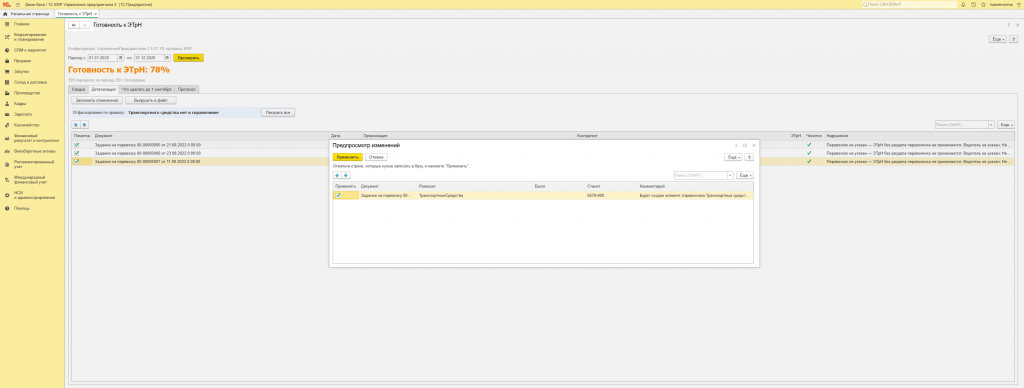Open Еще menu beside dialog help button
1024x388 pixels.
coord(734,157)
